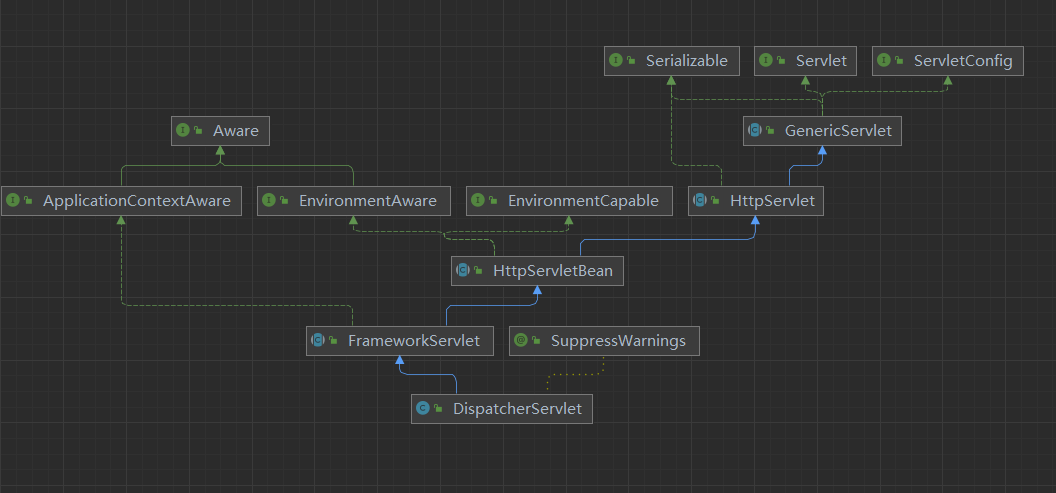Click the interface icon beside Aware
This screenshot has height=493, width=1056.
click(x=183, y=131)
